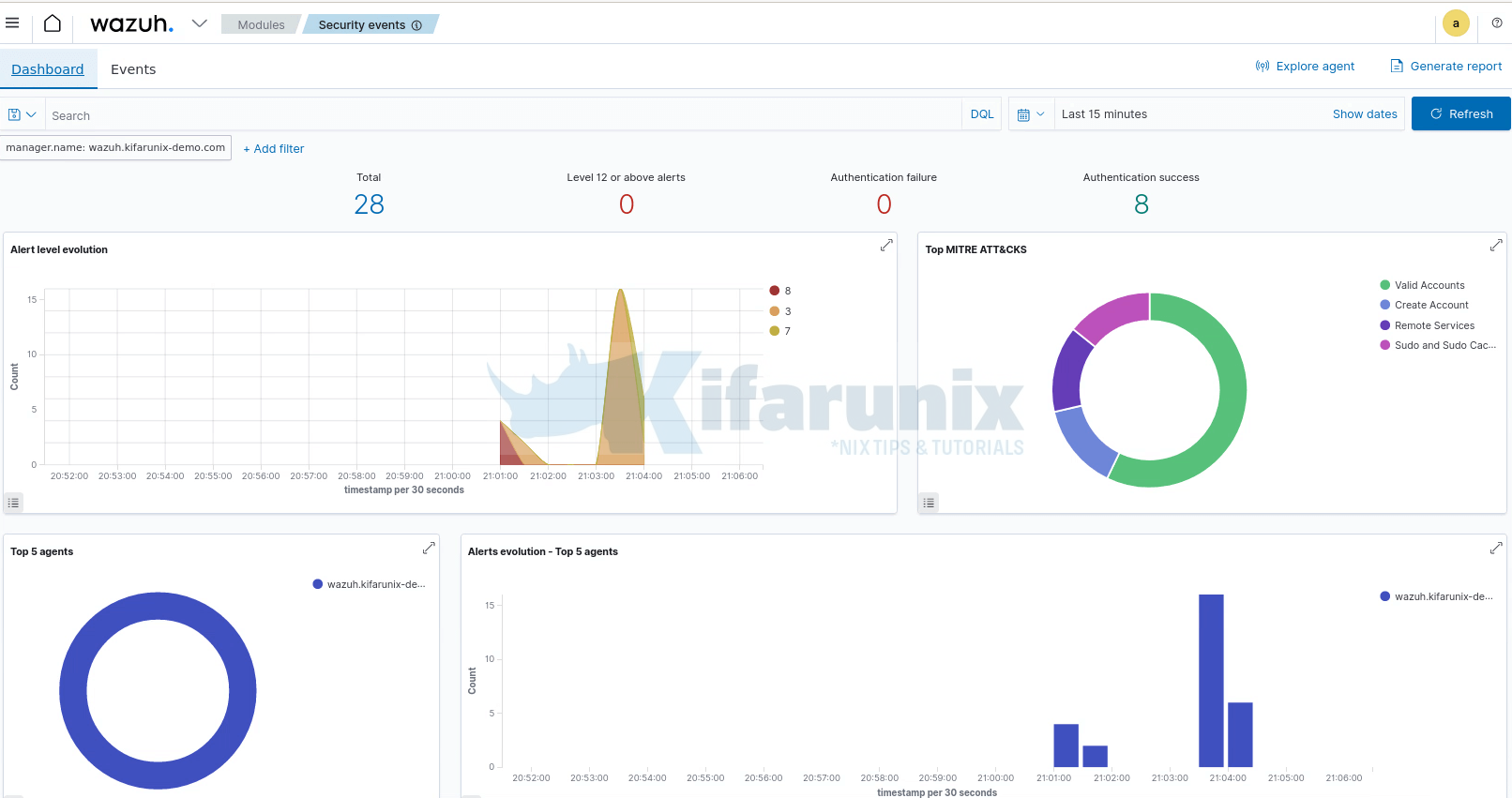
Task: Click the green Valid Accounts donut segment
Action: pyautogui.click(x=1232, y=390)
